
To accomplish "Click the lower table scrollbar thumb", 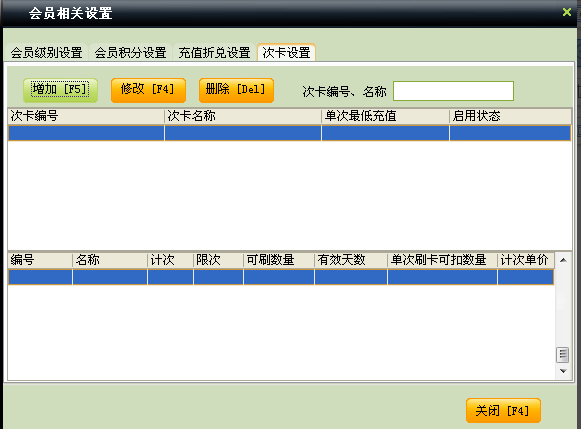I will (563, 355).
